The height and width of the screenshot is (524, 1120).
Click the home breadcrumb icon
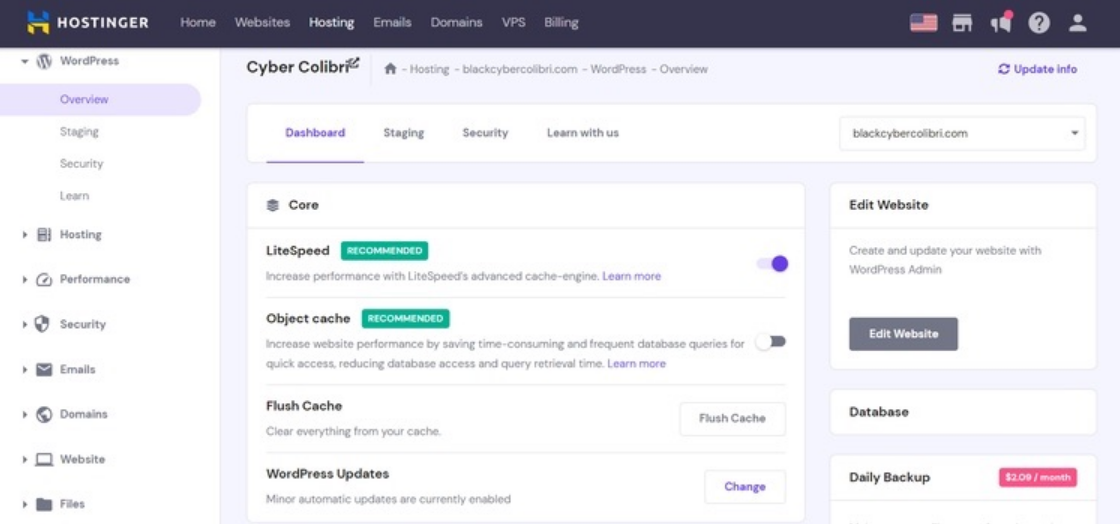[390, 69]
